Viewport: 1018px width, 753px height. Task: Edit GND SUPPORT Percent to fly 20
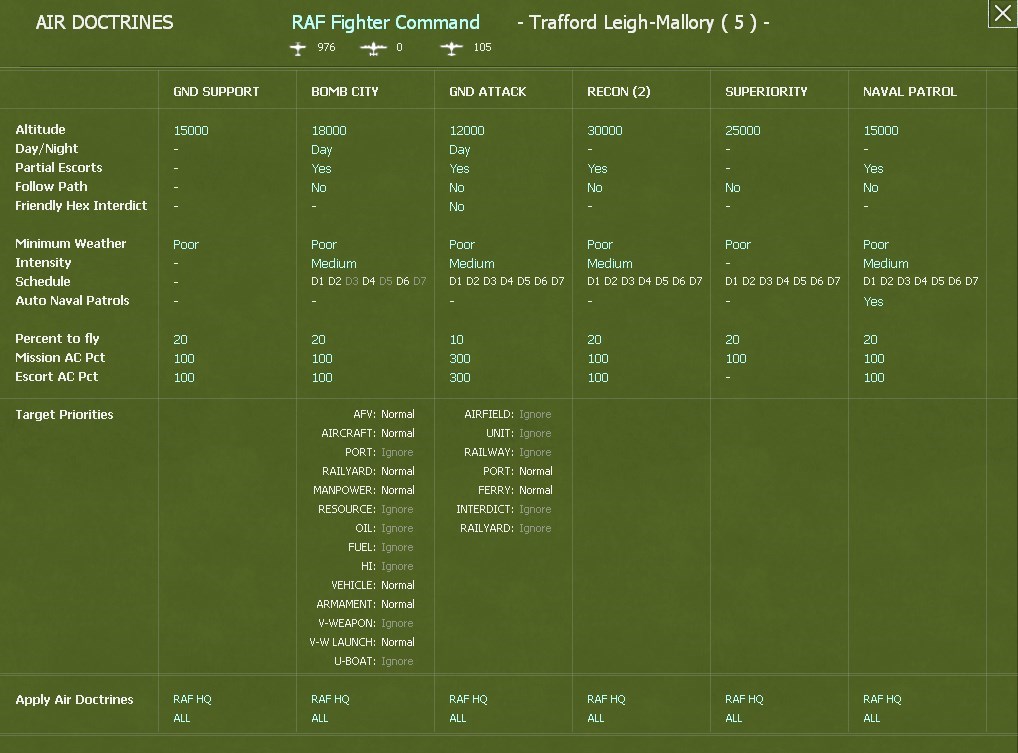coord(180,339)
